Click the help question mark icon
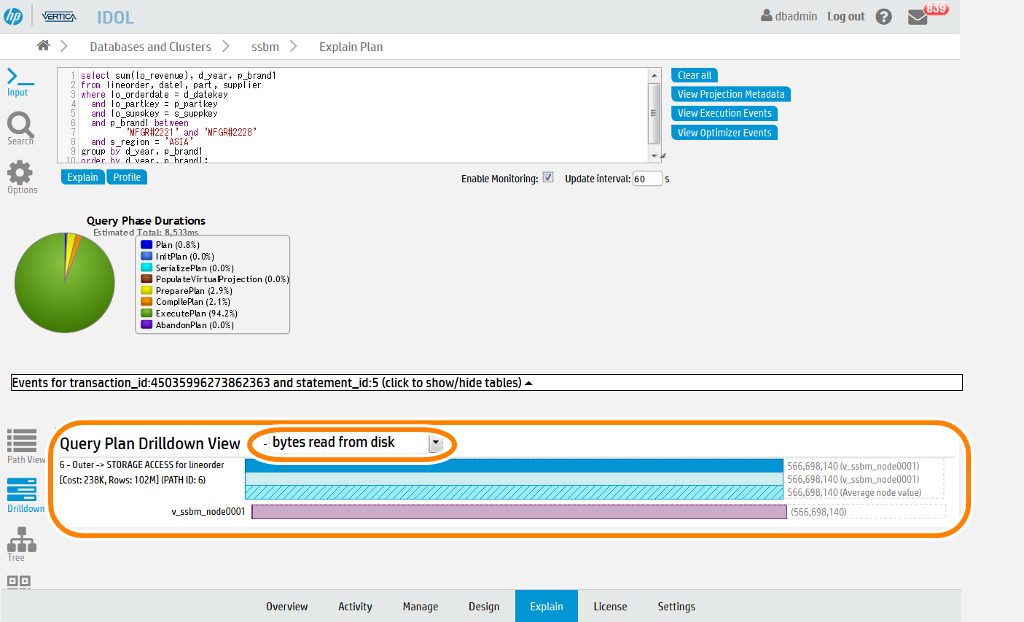This screenshot has height=622, width=1024. [883, 17]
